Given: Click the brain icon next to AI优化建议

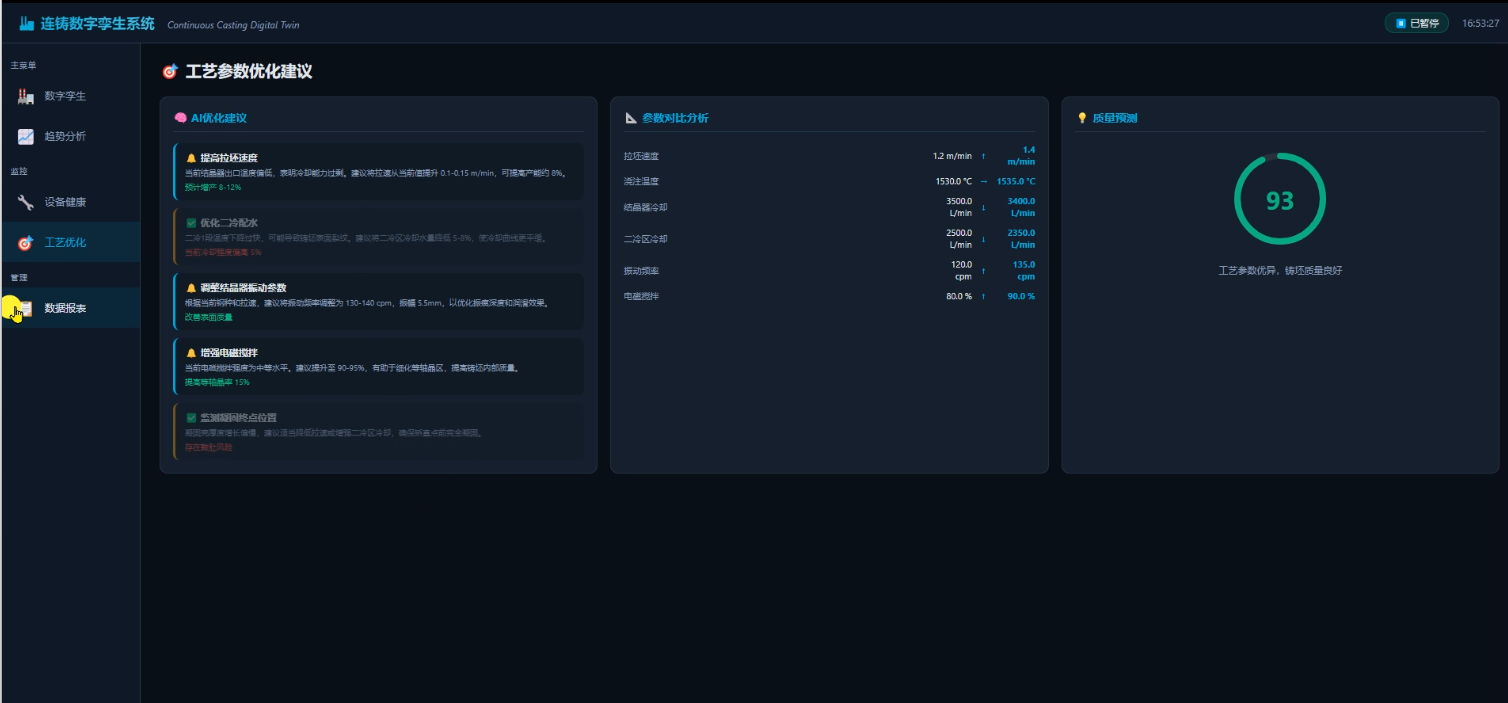Looking at the screenshot, I should pyautogui.click(x=181, y=118).
